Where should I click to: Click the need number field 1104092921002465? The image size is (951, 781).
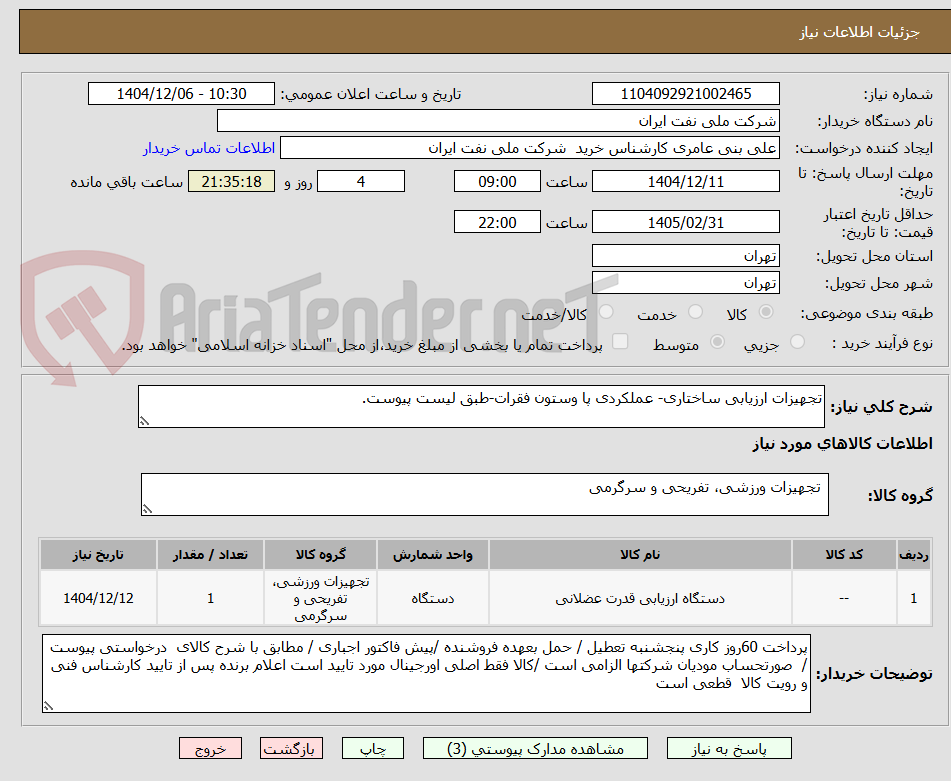pyautogui.click(x=685, y=94)
